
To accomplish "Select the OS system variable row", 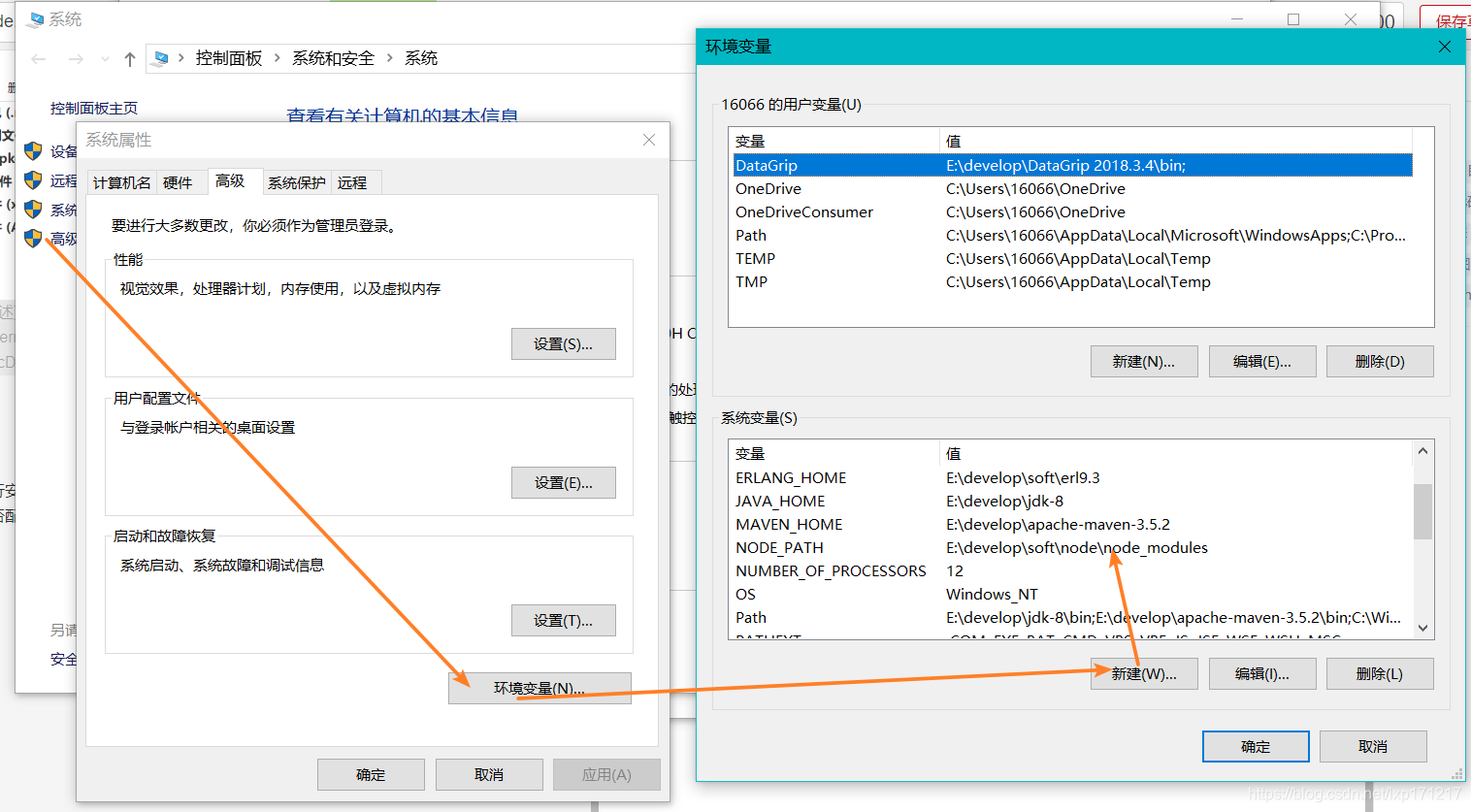I will pyautogui.click(x=1072, y=595).
